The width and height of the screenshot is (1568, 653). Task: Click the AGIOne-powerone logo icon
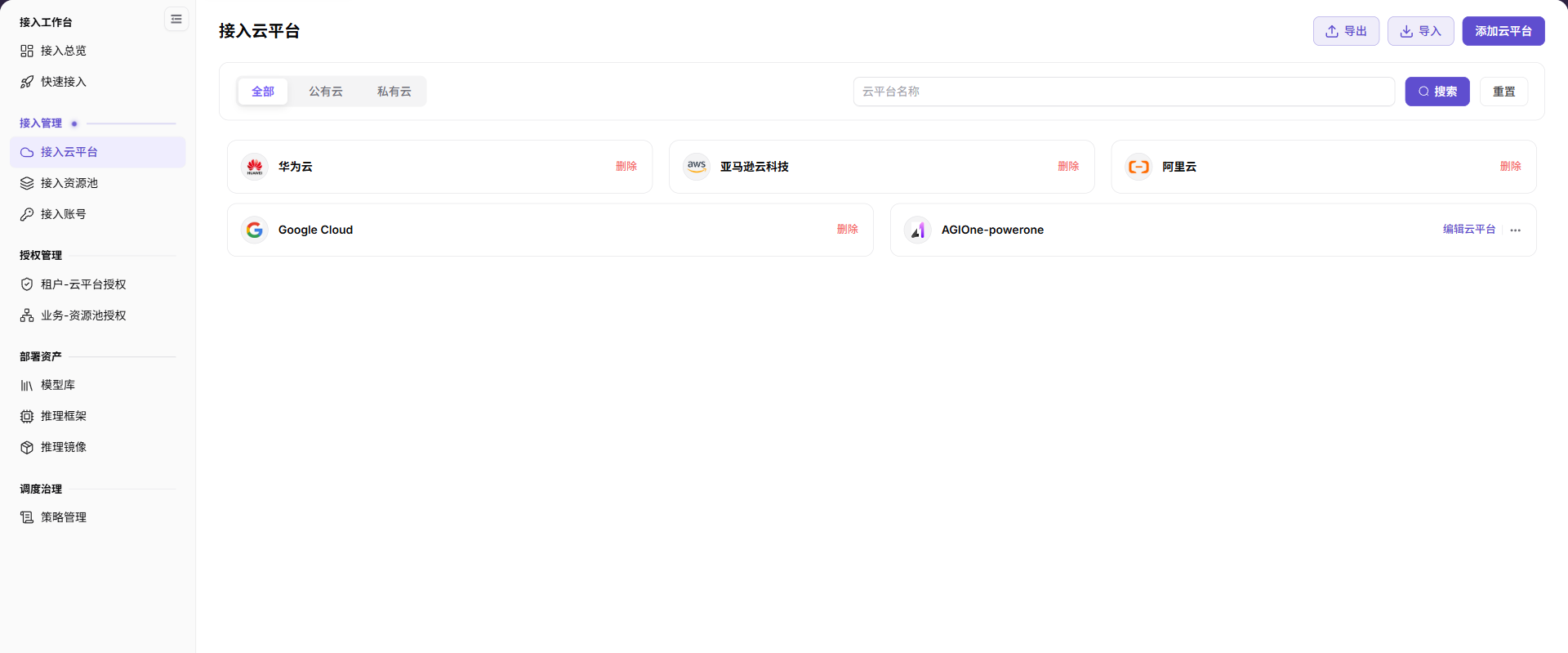coord(918,230)
